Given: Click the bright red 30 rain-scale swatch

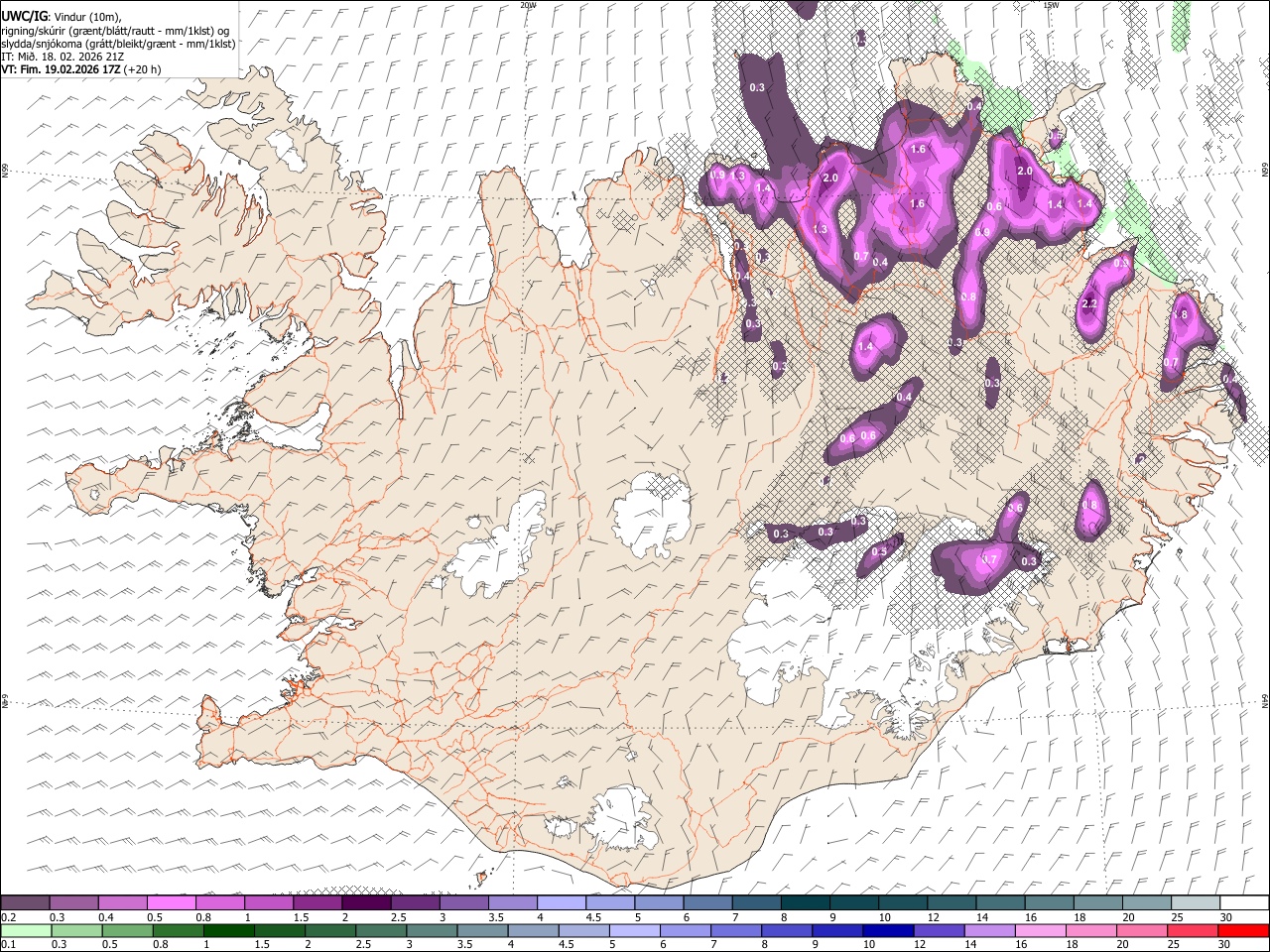Looking at the screenshot, I should tap(1243, 930).
